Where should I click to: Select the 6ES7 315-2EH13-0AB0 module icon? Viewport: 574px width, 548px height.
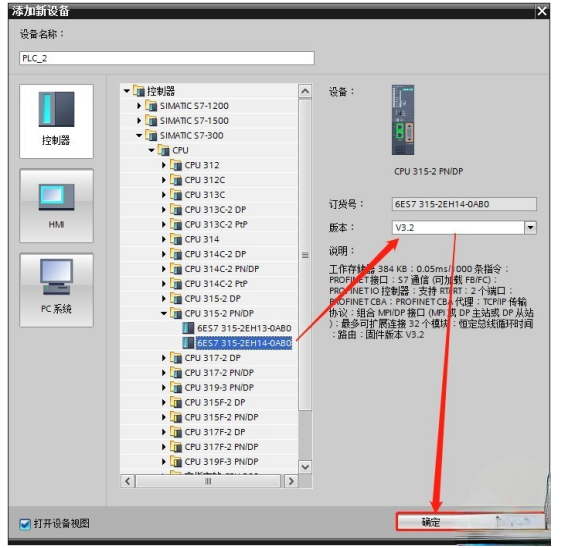(x=188, y=328)
